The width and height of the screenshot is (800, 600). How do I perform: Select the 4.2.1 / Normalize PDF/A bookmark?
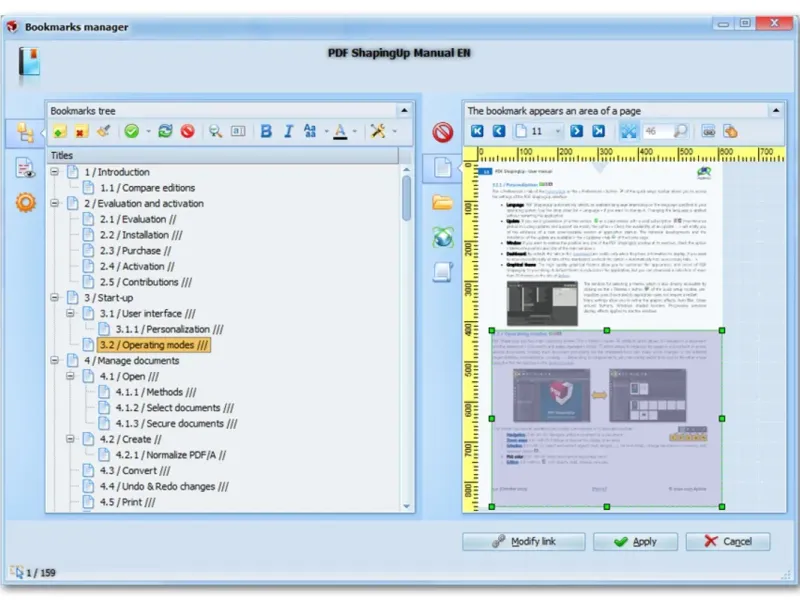[170, 455]
